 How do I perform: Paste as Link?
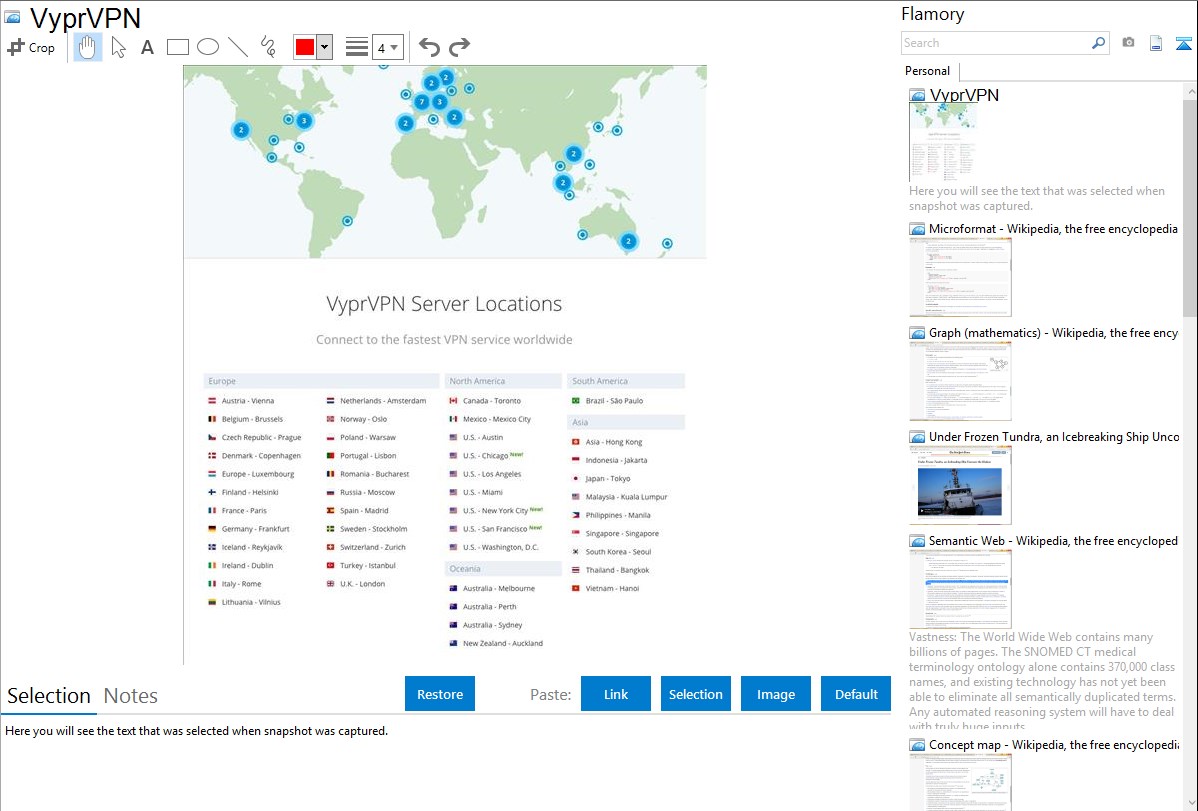click(616, 694)
